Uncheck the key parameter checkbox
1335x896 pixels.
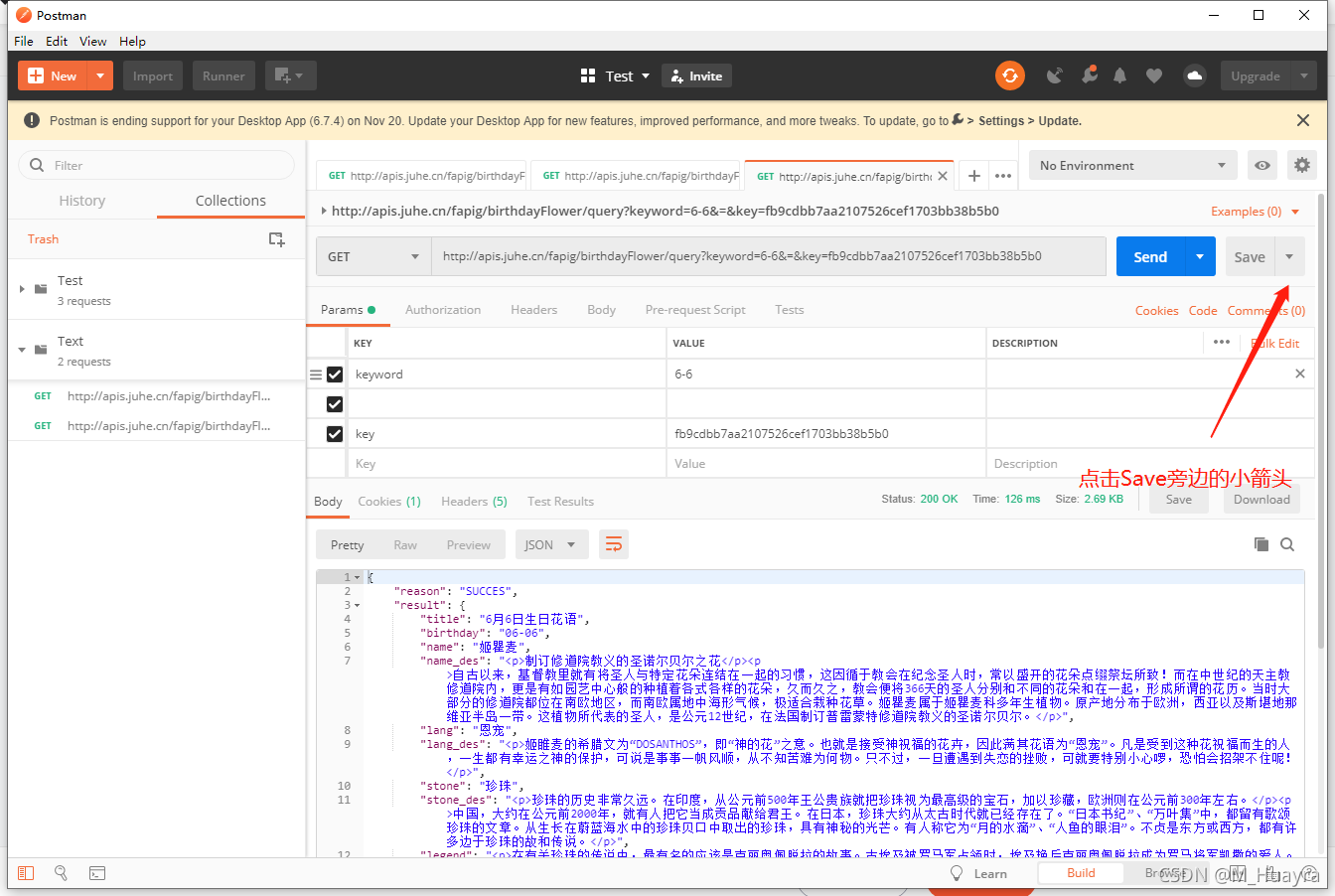pyautogui.click(x=335, y=434)
